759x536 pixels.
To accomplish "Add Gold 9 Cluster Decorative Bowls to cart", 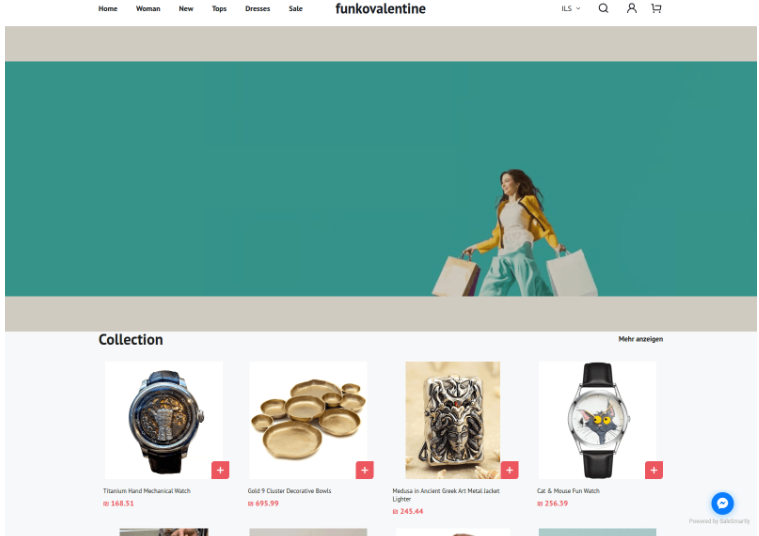I will click(364, 470).
